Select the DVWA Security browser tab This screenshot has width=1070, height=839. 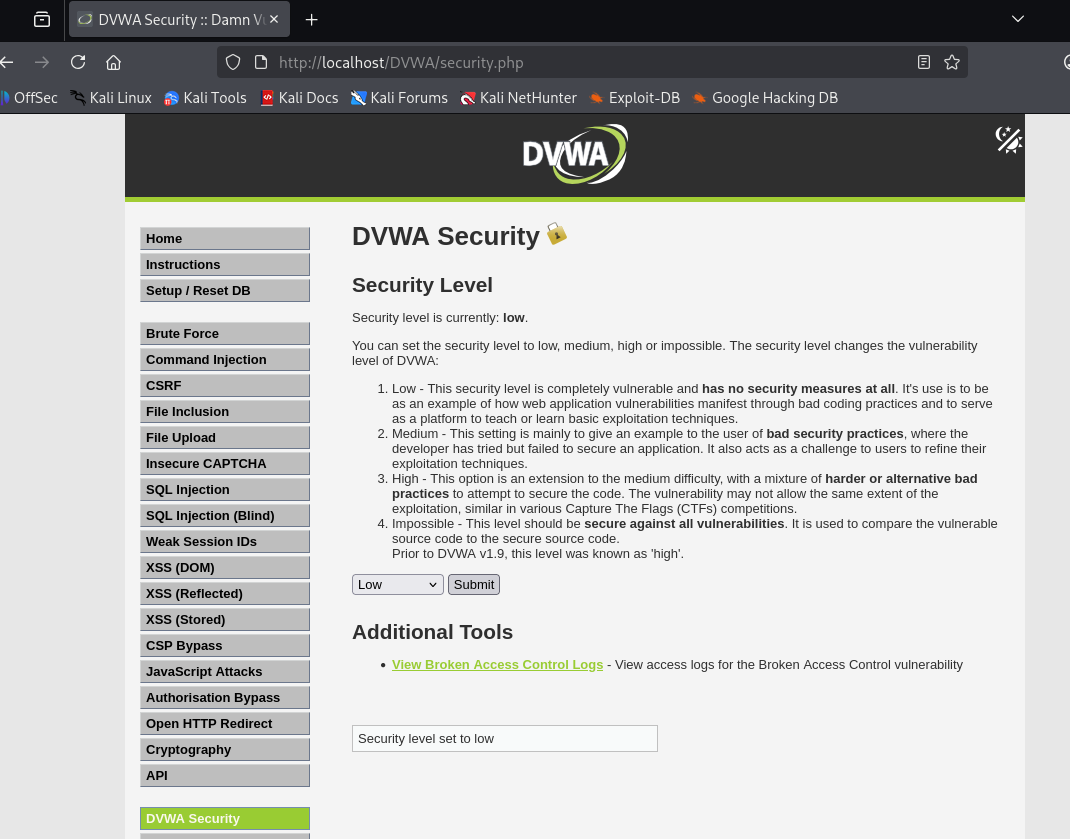point(179,19)
